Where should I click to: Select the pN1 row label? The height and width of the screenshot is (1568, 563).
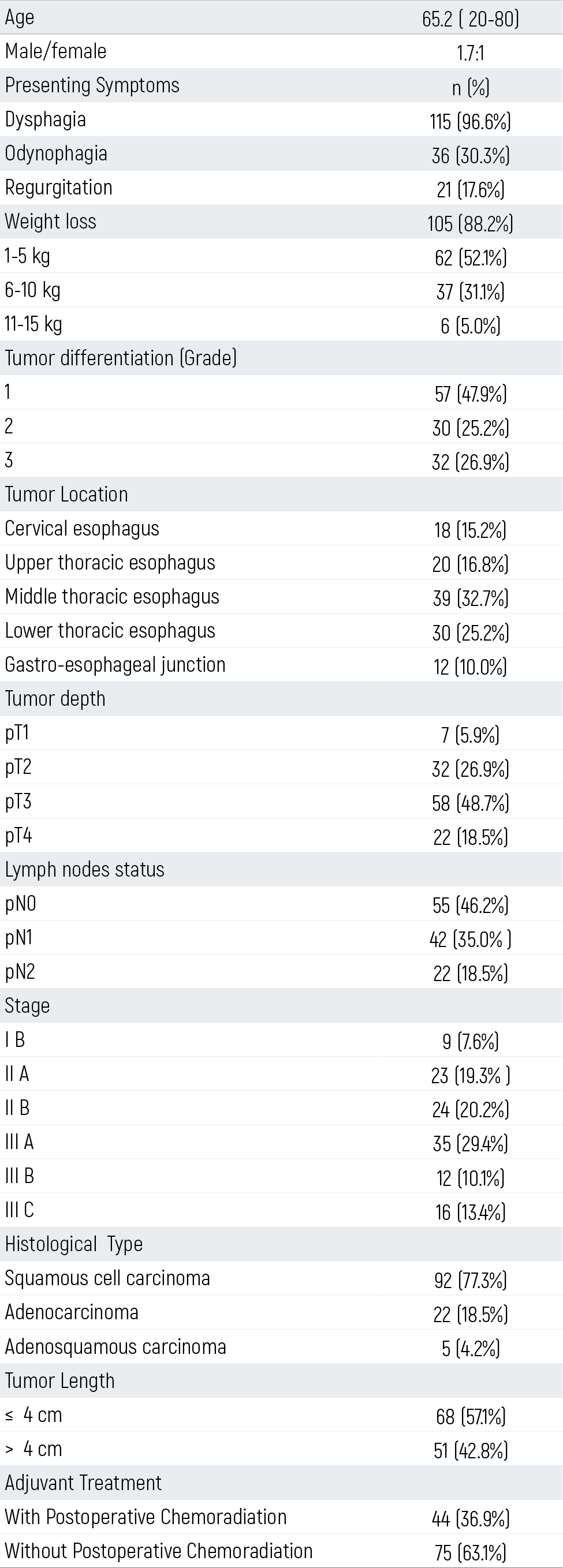(19, 938)
